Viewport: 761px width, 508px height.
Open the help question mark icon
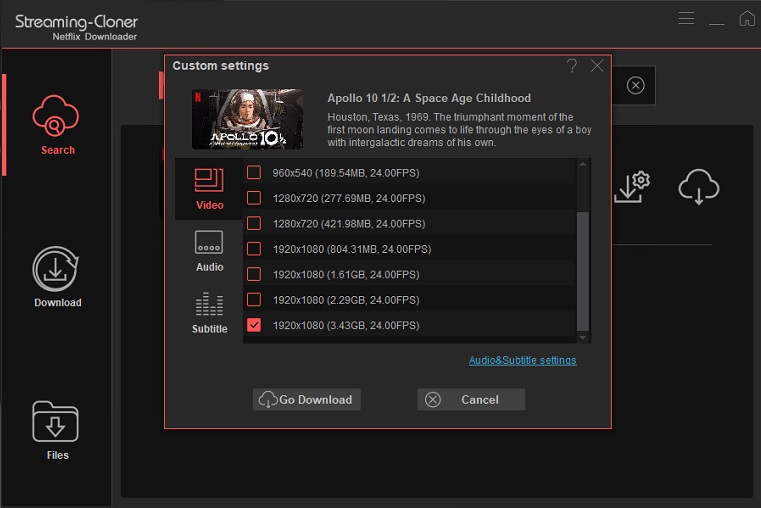pyautogui.click(x=572, y=66)
